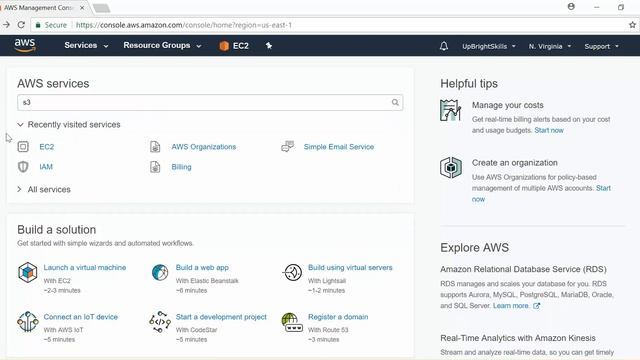
Task: Click the AWS logo in the navigation bar
Action: pyautogui.click(x=25, y=45)
